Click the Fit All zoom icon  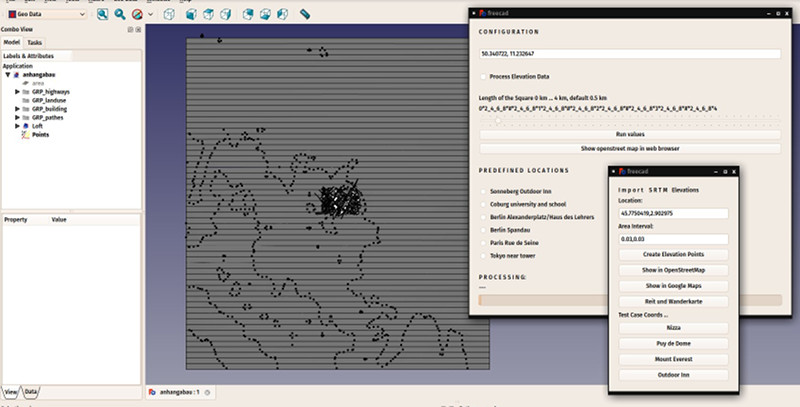coord(104,15)
